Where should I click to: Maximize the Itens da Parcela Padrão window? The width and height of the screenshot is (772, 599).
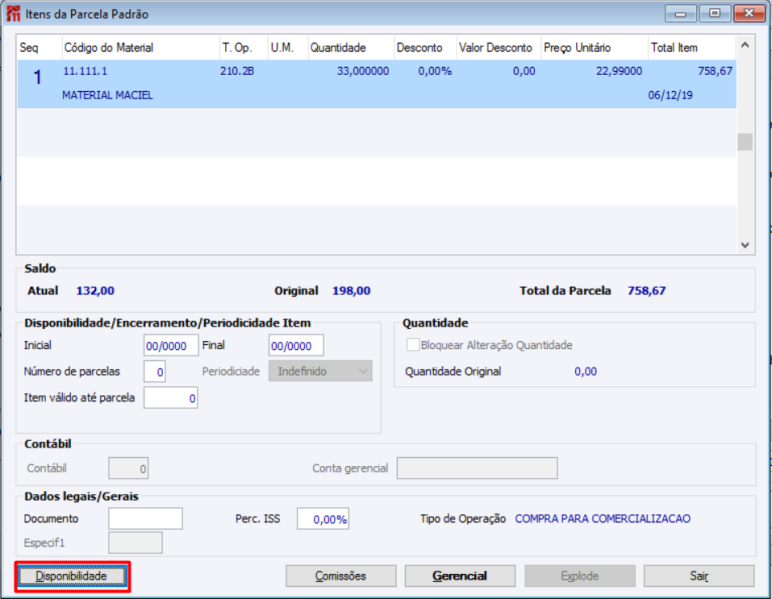click(715, 14)
